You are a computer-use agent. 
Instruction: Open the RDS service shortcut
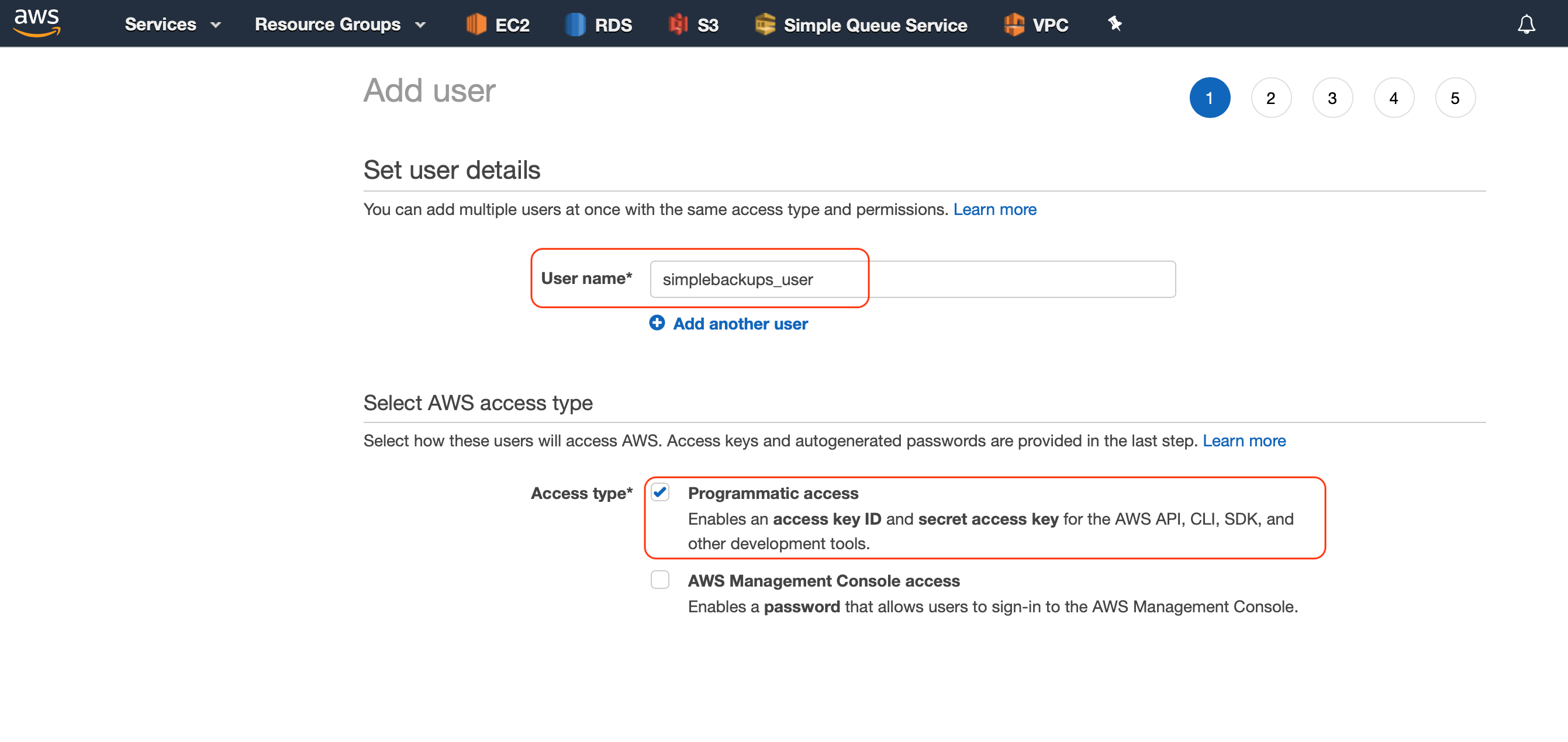pyautogui.click(x=599, y=25)
